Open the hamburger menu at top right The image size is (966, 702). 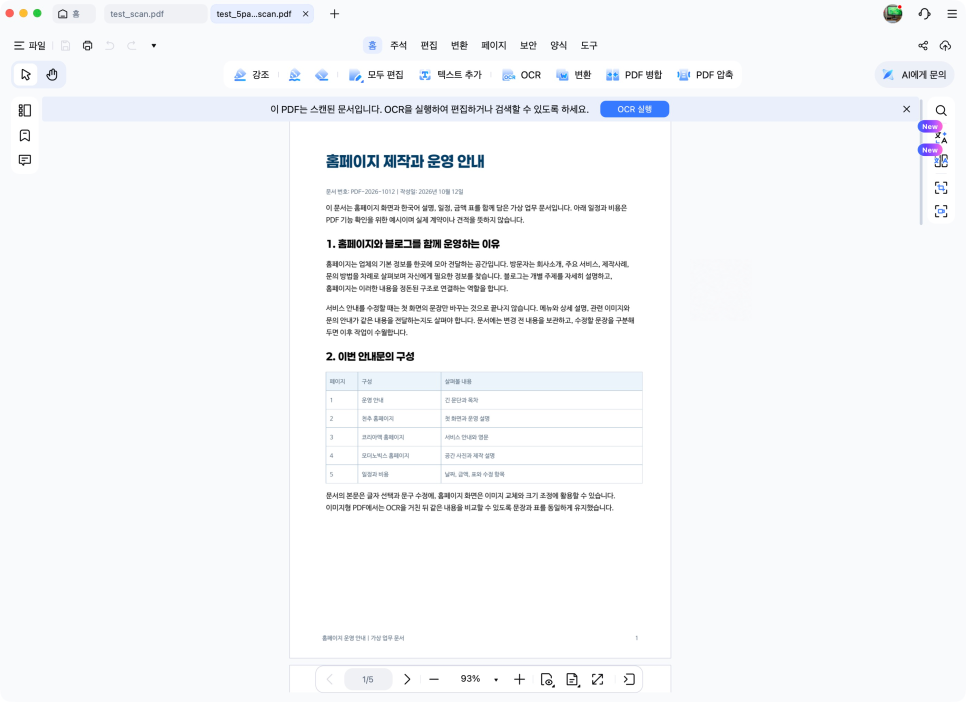952,14
